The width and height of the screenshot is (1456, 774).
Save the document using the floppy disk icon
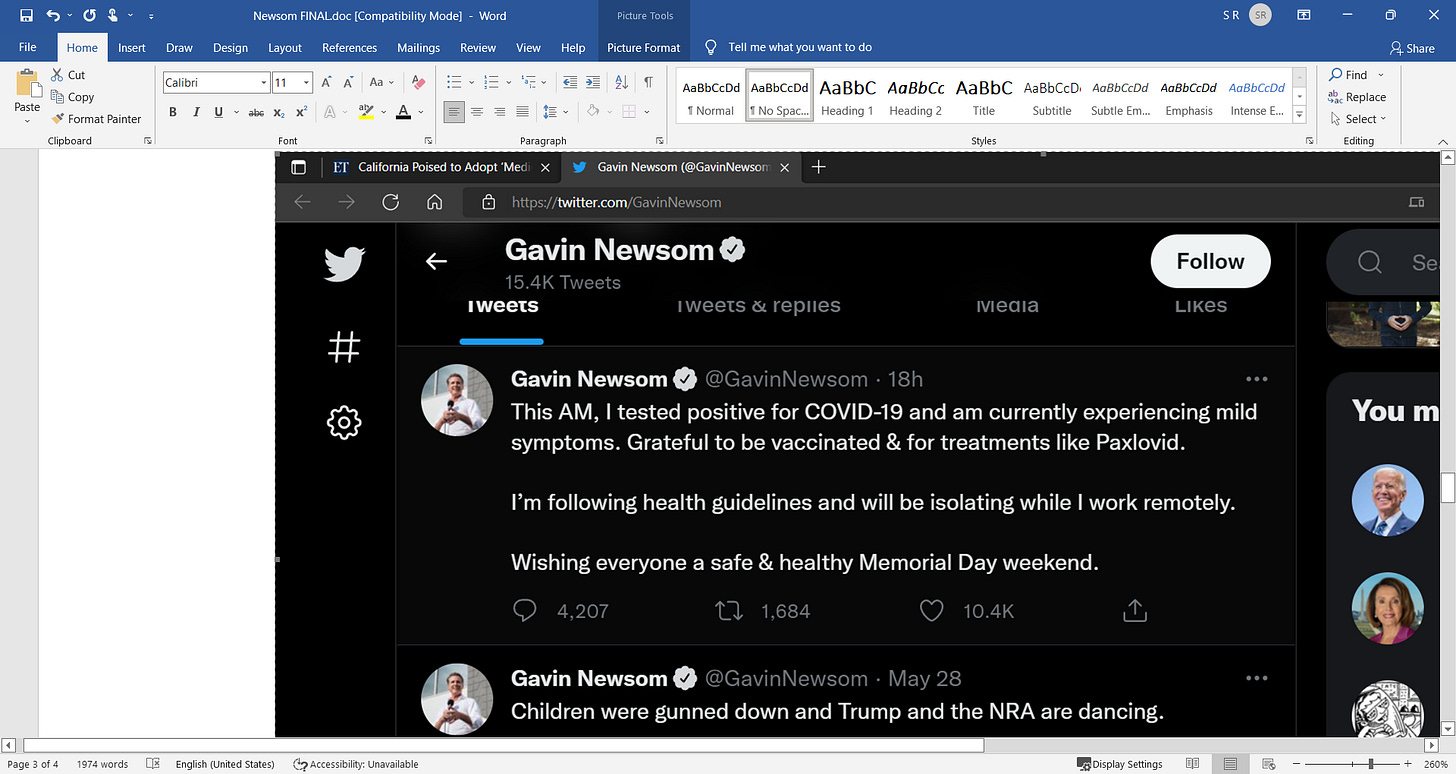tap(26, 16)
